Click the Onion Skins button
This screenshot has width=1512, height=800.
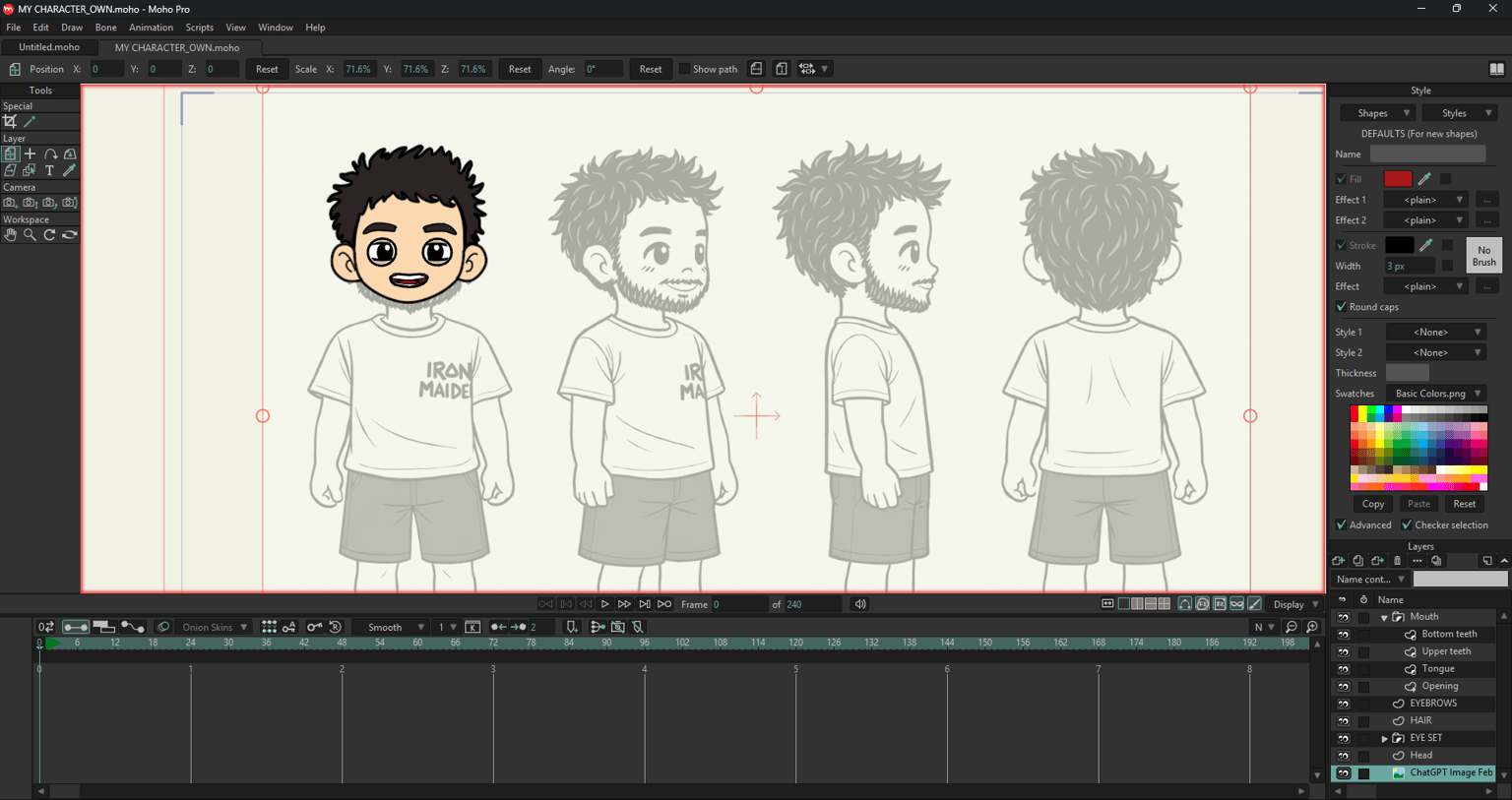pyautogui.click(x=215, y=627)
